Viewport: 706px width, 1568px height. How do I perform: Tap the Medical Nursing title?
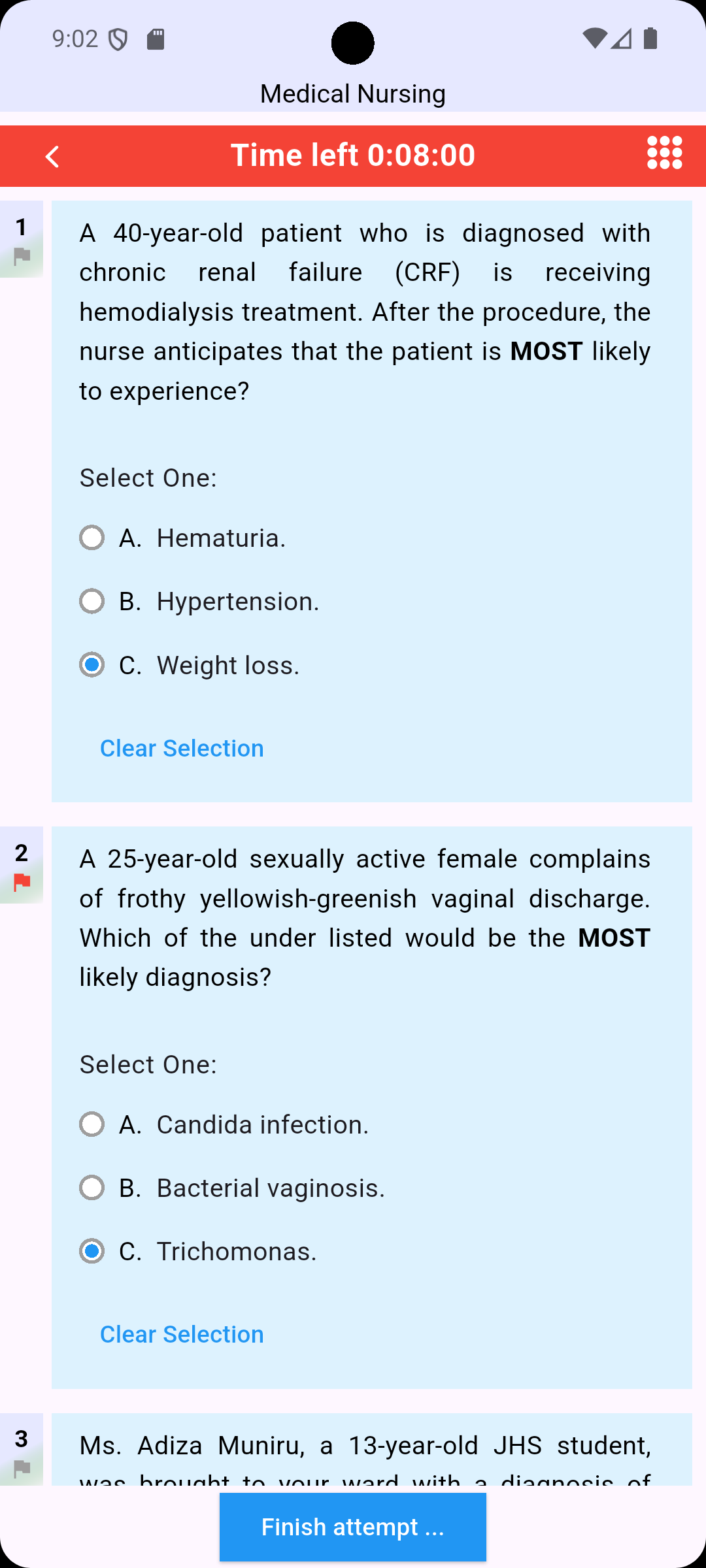point(353,94)
